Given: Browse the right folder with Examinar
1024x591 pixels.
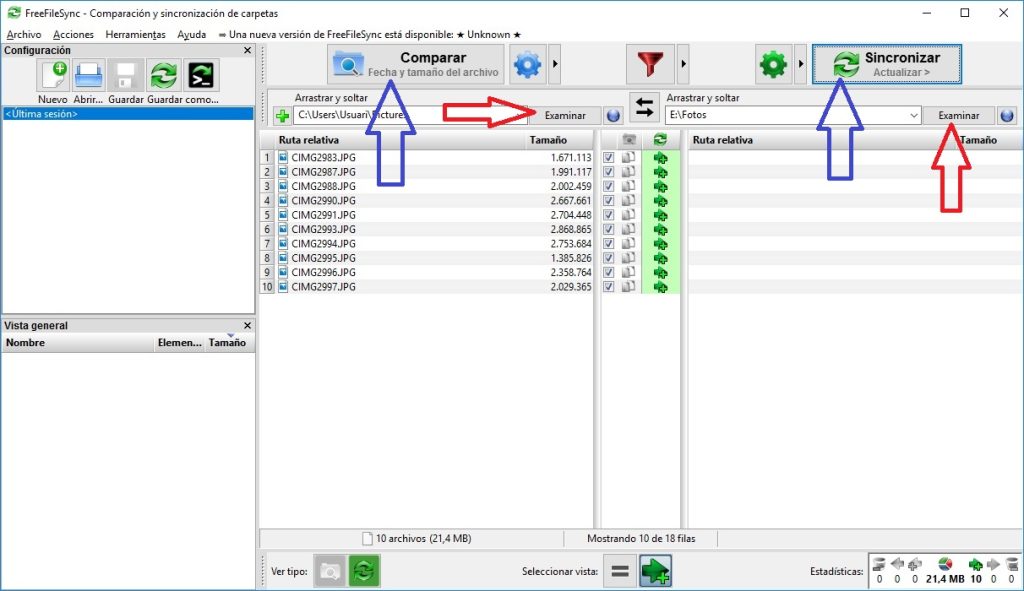Looking at the screenshot, I should click(959, 116).
